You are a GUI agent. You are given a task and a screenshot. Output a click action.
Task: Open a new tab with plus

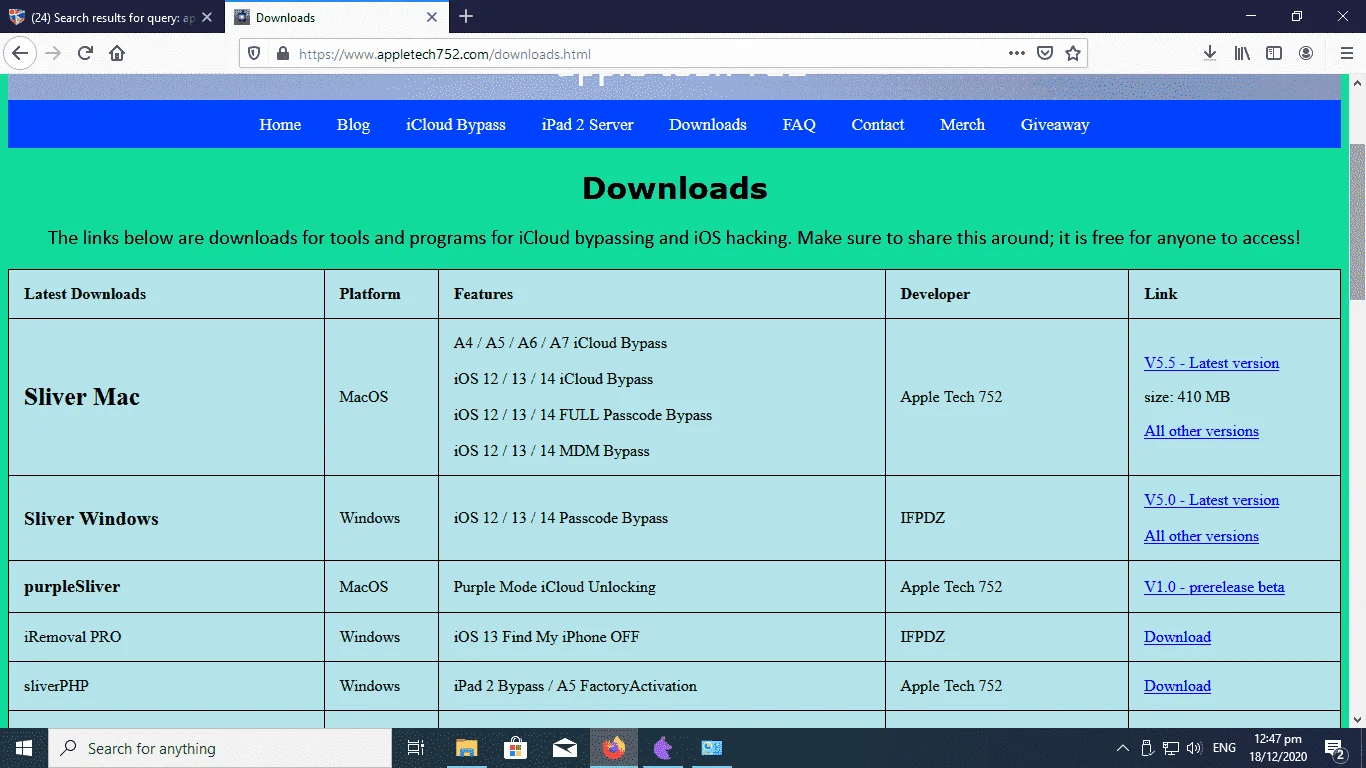(x=466, y=17)
